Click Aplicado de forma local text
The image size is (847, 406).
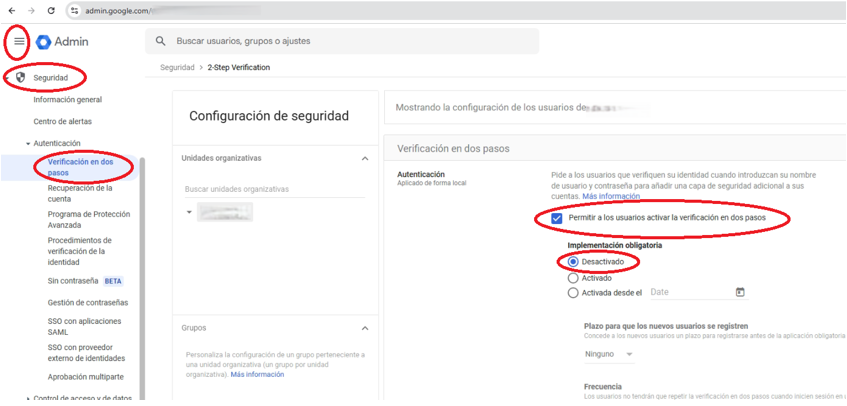432,183
